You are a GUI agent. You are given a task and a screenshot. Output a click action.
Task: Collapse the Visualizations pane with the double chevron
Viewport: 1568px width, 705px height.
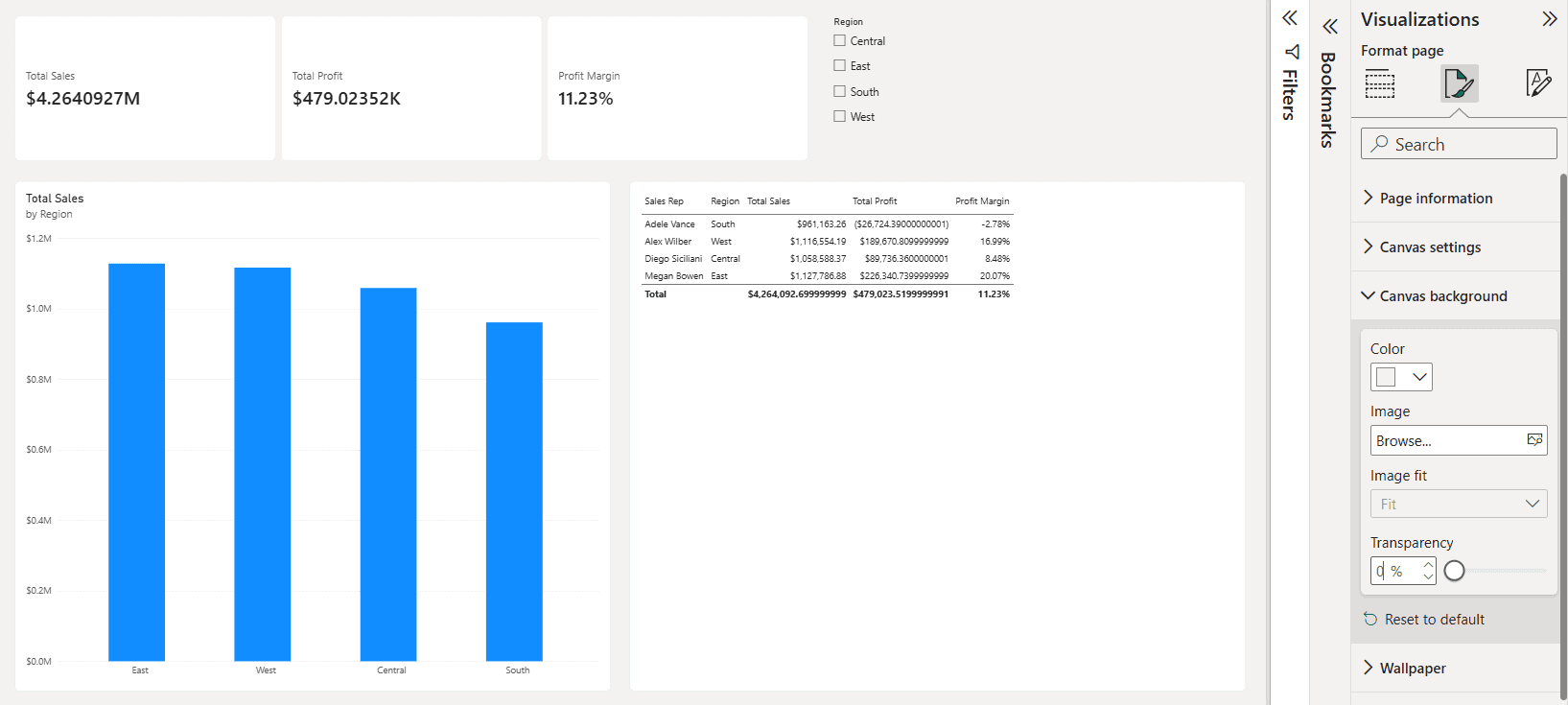[x=1550, y=19]
